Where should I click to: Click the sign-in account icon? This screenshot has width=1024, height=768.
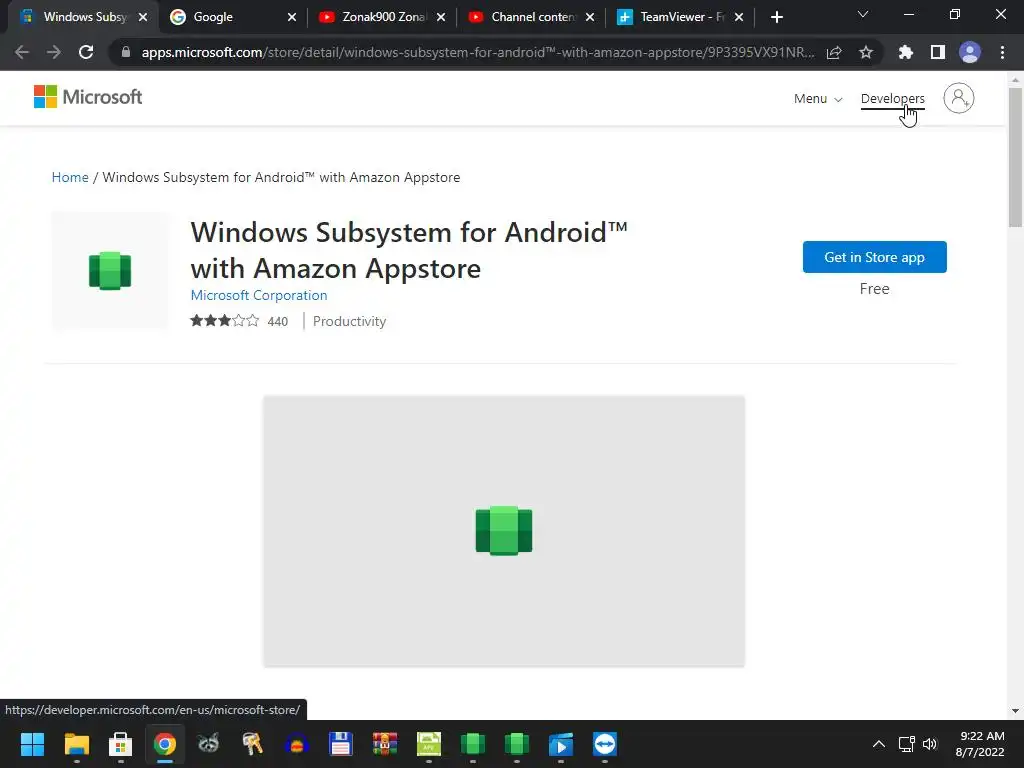coord(959,98)
